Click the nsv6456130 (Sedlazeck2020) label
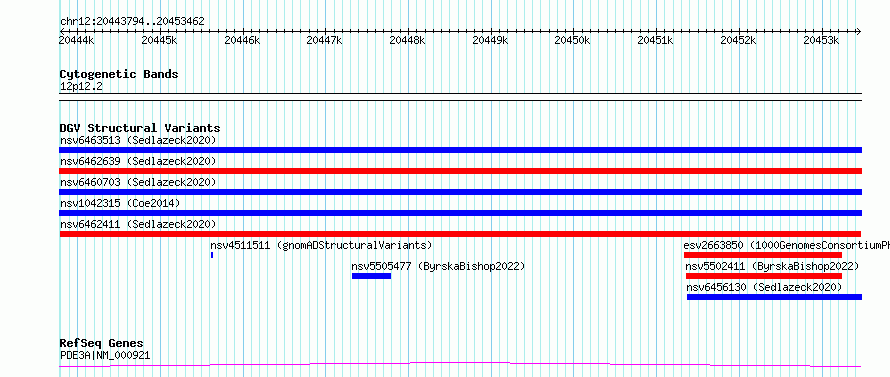The height and width of the screenshot is (377, 890). pyautogui.click(x=764, y=287)
